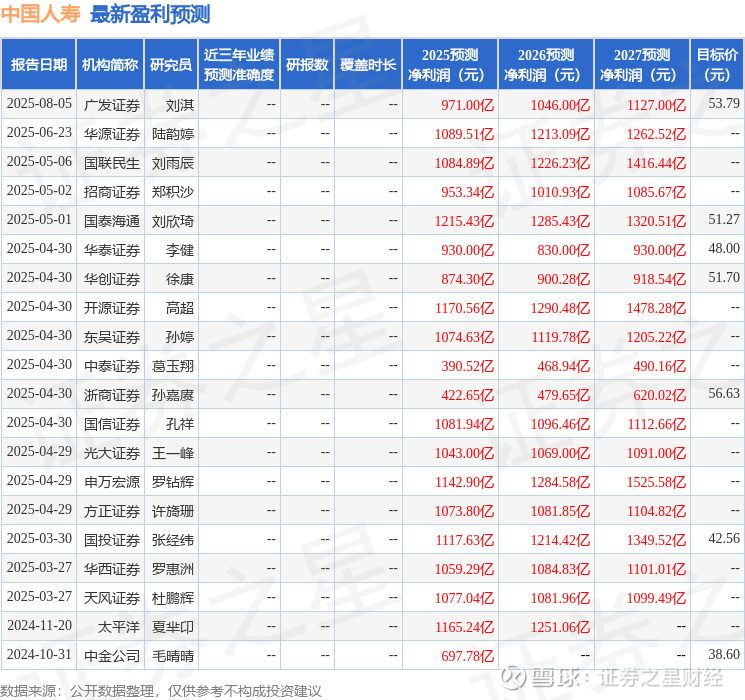The width and height of the screenshot is (745, 700).
Task: Click the value 1074.63亿
Action: click(x=464, y=337)
